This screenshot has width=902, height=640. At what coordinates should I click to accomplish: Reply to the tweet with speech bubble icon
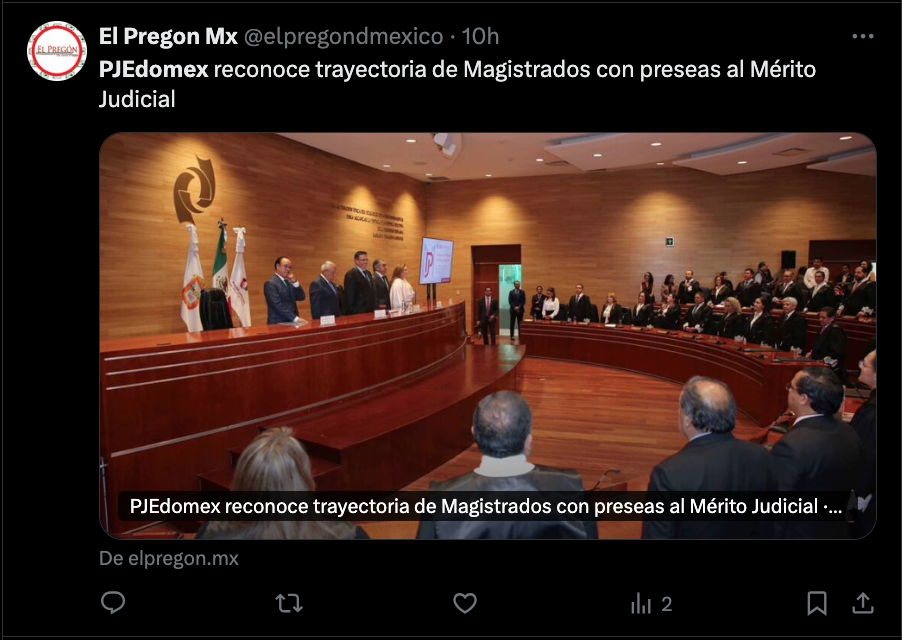[x=113, y=603]
